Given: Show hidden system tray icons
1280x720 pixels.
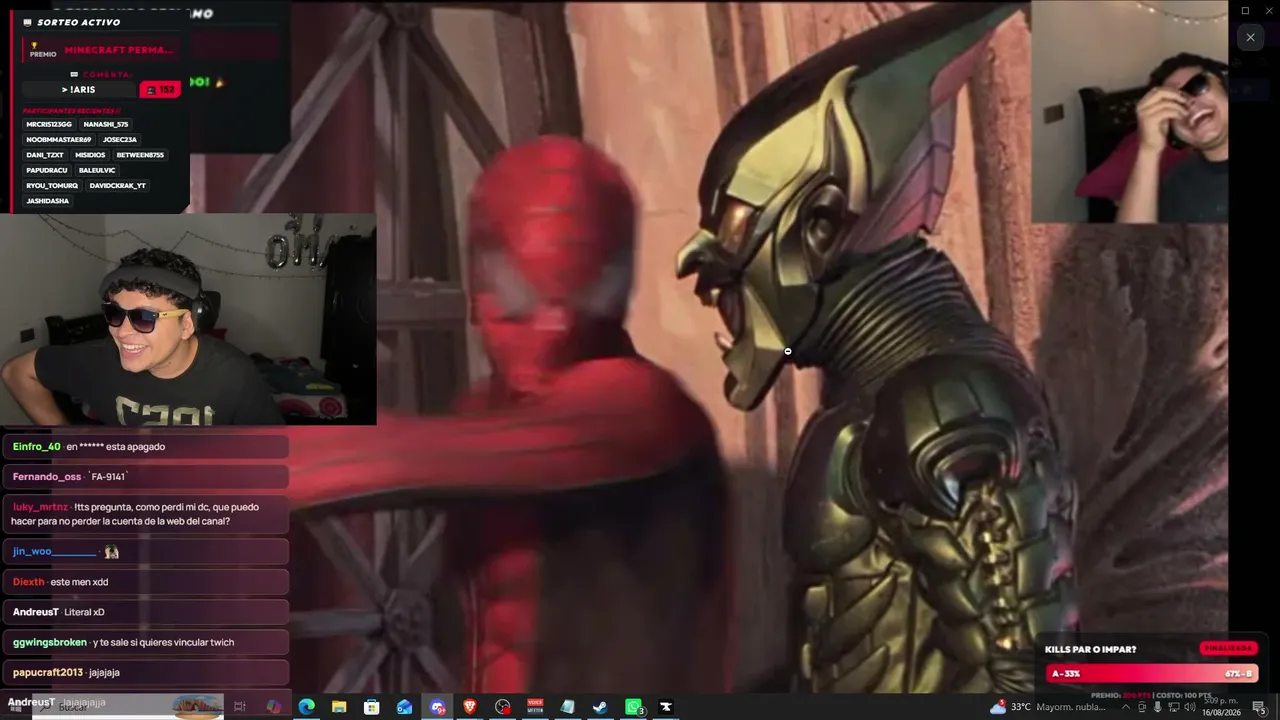Looking at the screenshot, I should pos(1125,707).
